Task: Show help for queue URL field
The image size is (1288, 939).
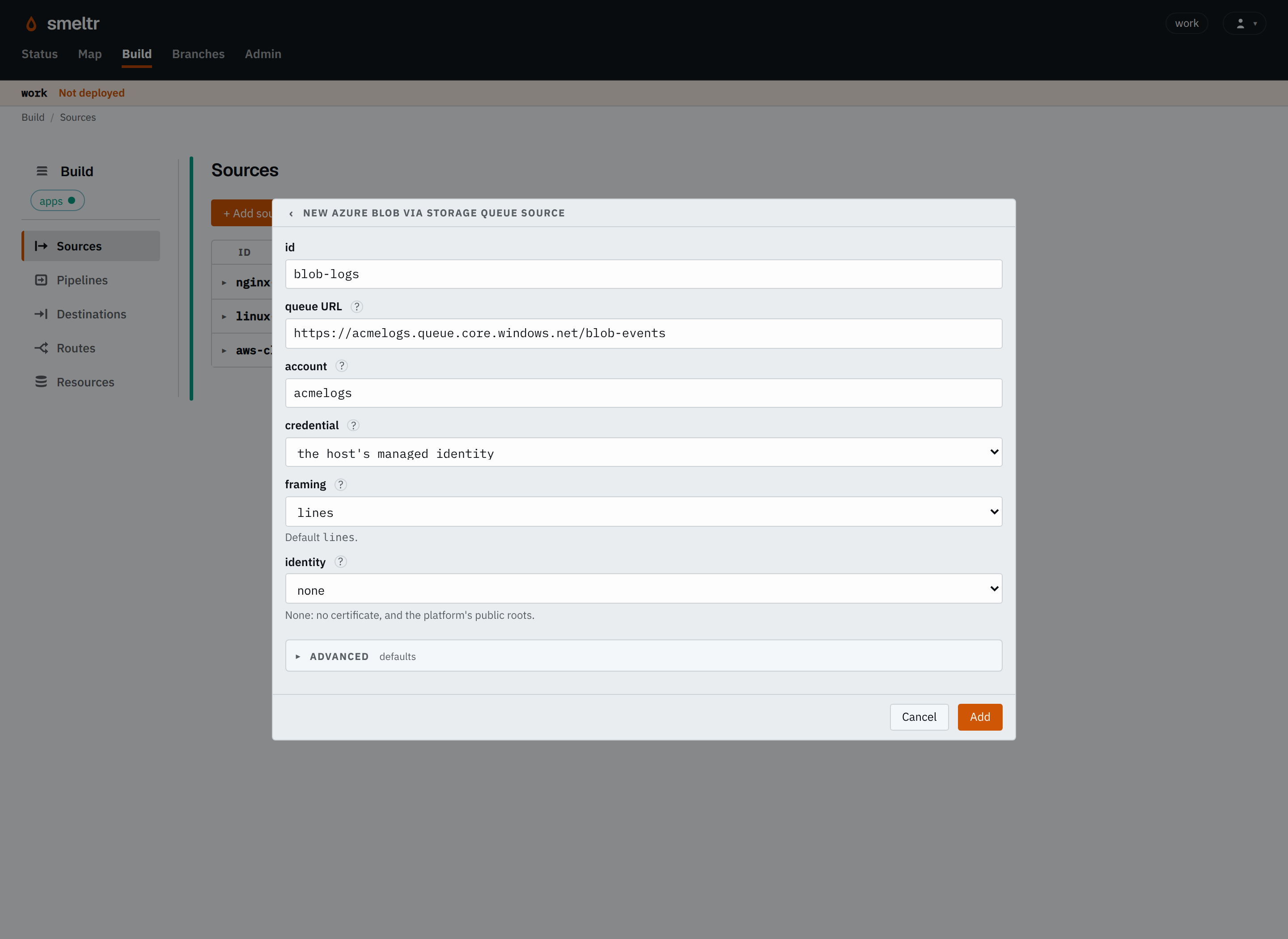Action: (x=356, y=306)
